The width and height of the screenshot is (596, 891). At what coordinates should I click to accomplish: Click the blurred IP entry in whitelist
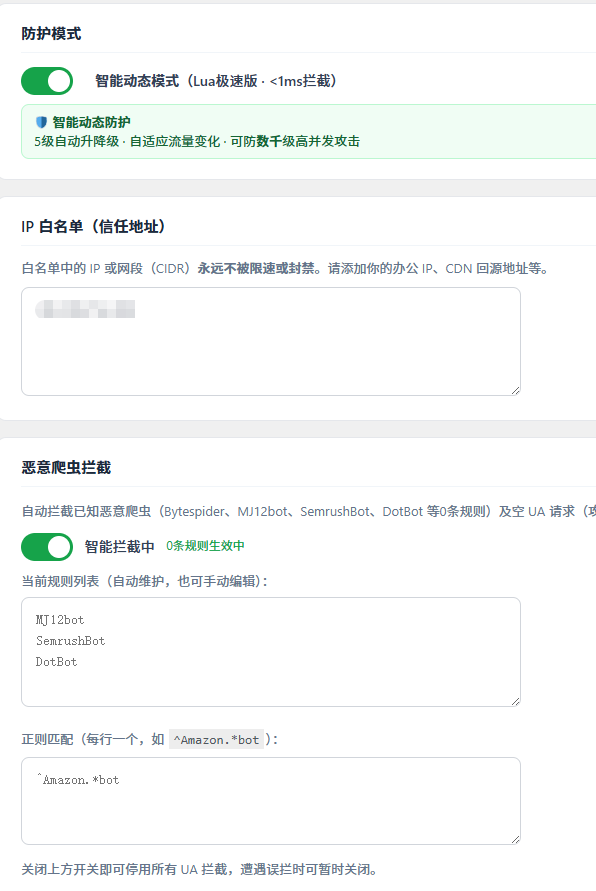tap(85, 309)
